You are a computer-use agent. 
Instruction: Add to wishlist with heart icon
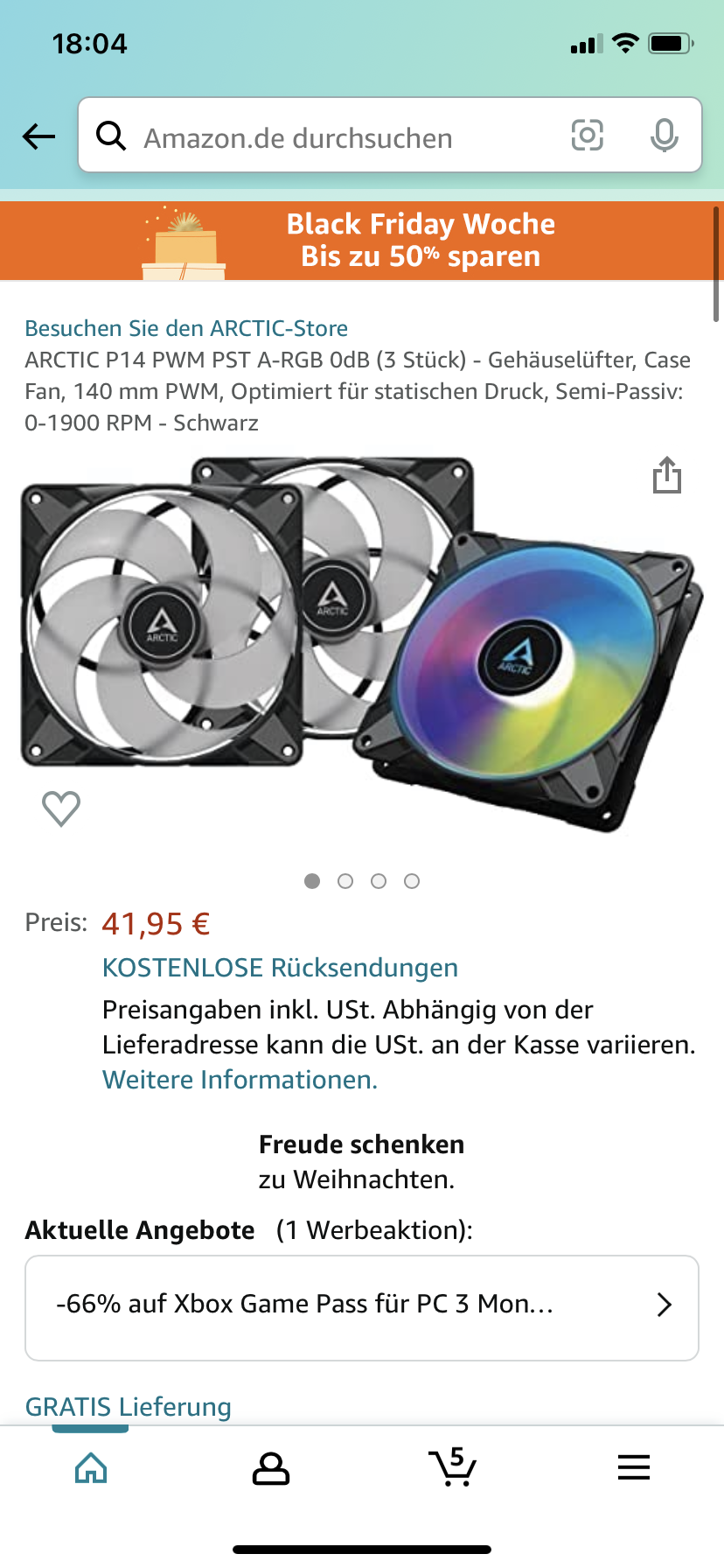point(61,808)
